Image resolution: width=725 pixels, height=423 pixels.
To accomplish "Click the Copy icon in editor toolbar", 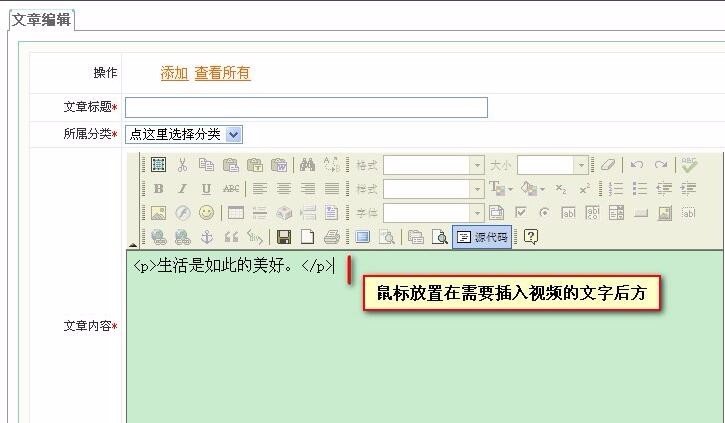I will point(206,165).
